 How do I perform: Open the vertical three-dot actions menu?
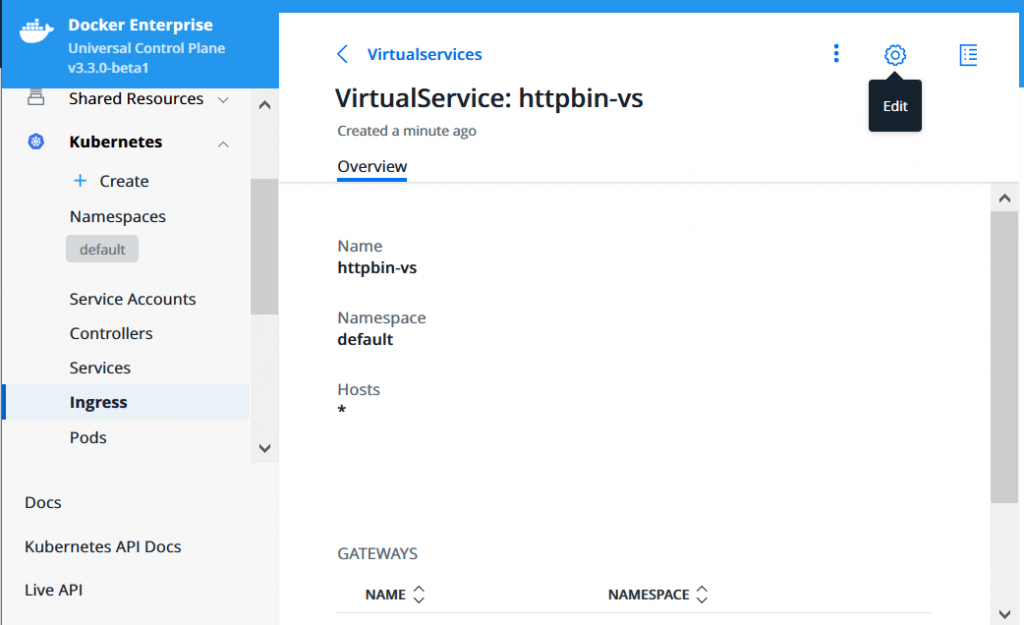[x=836, y=54]
